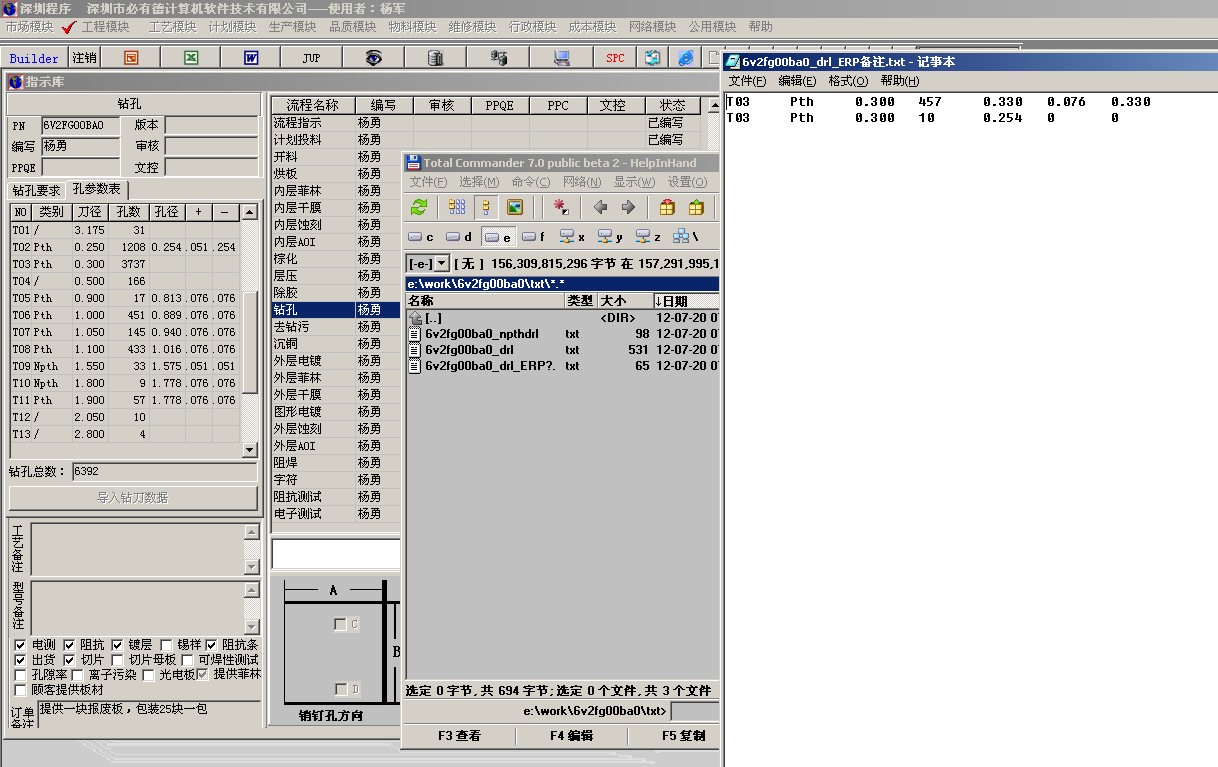Switch to drive c in Total Commander
The height and width of the screenshot is (767, 1218).
[x=421, y=237]
